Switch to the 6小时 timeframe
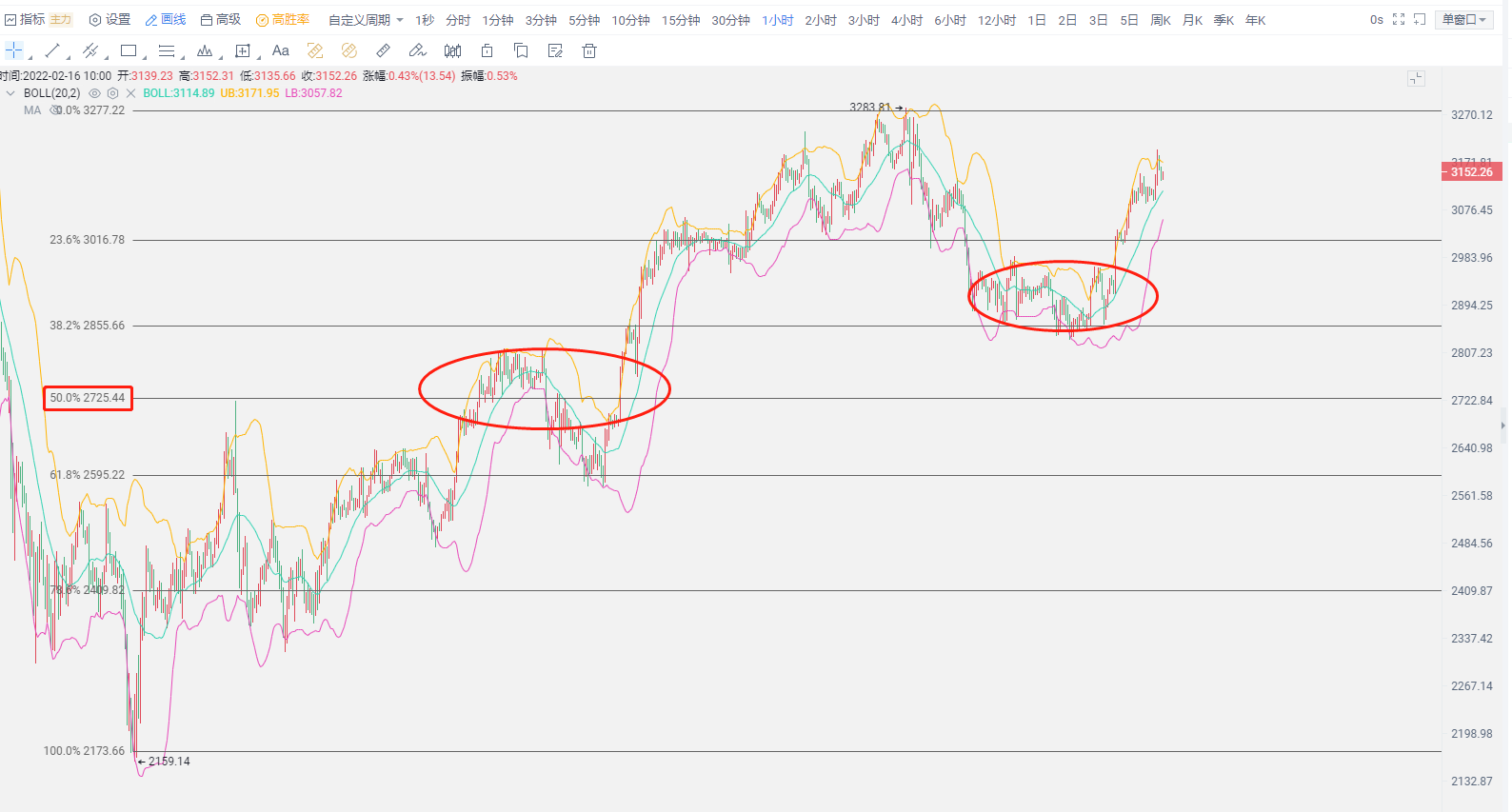 [x=950, y=20]
